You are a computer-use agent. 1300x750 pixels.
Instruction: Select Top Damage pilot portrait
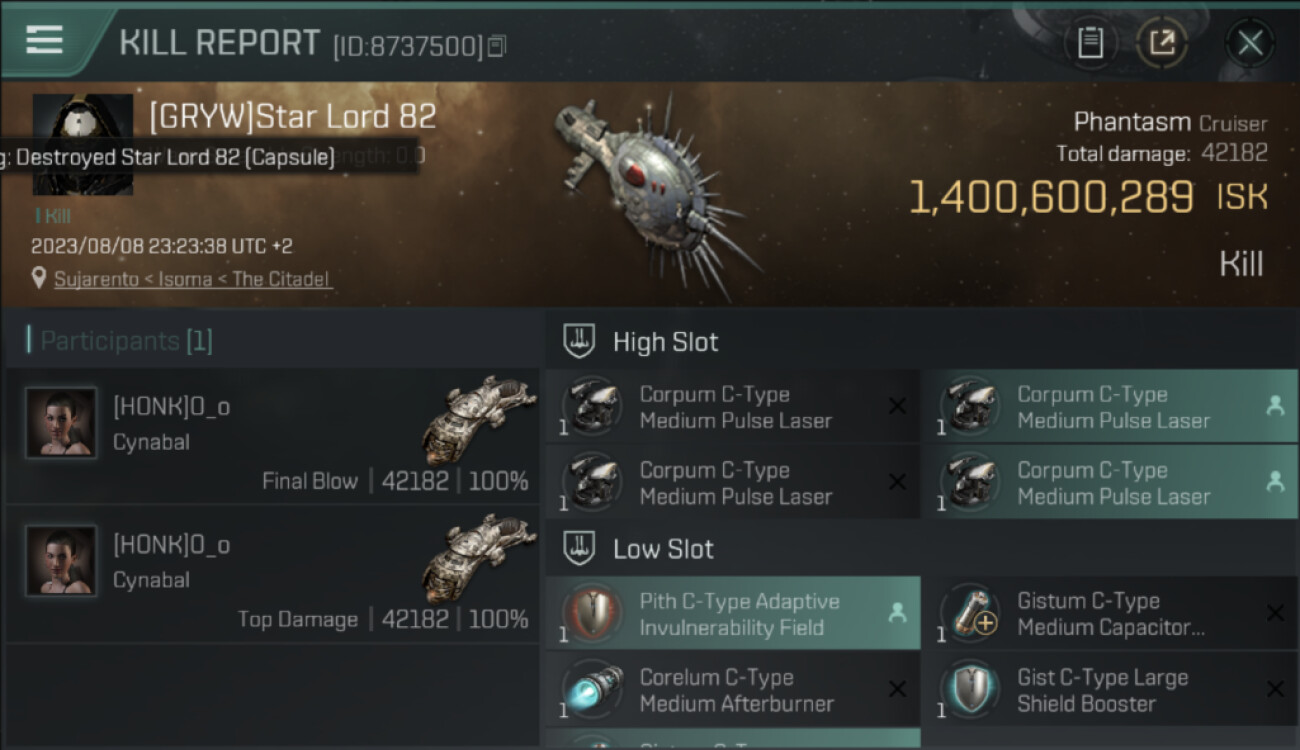[61, 561]
